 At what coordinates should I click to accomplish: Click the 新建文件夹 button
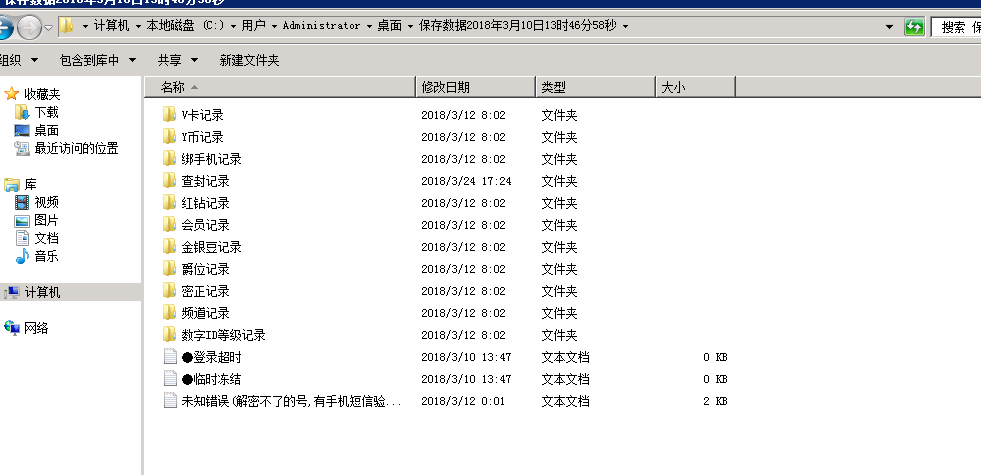(x=249, y=61)
